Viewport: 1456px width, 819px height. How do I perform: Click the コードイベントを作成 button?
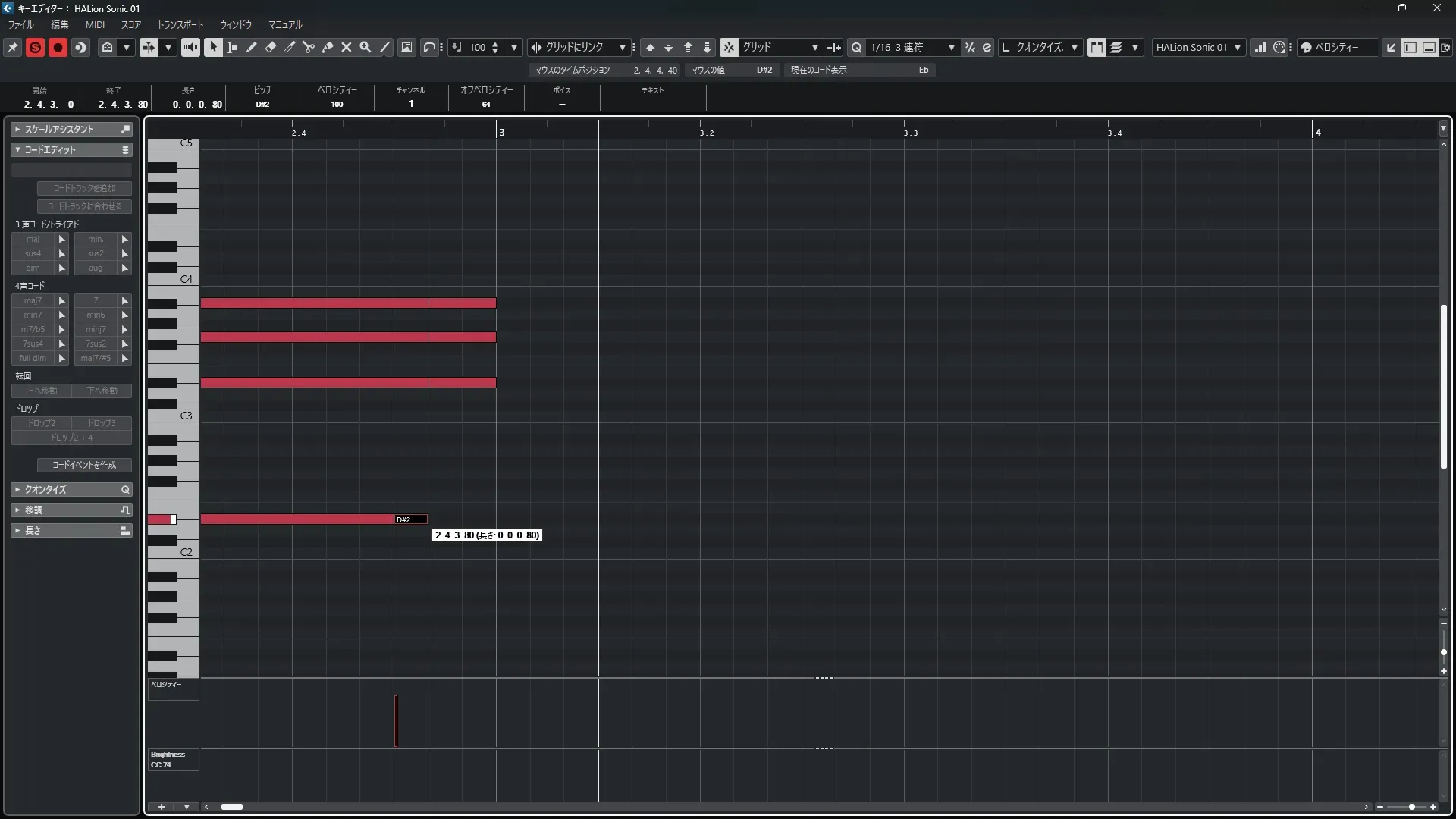coord(84,465)
